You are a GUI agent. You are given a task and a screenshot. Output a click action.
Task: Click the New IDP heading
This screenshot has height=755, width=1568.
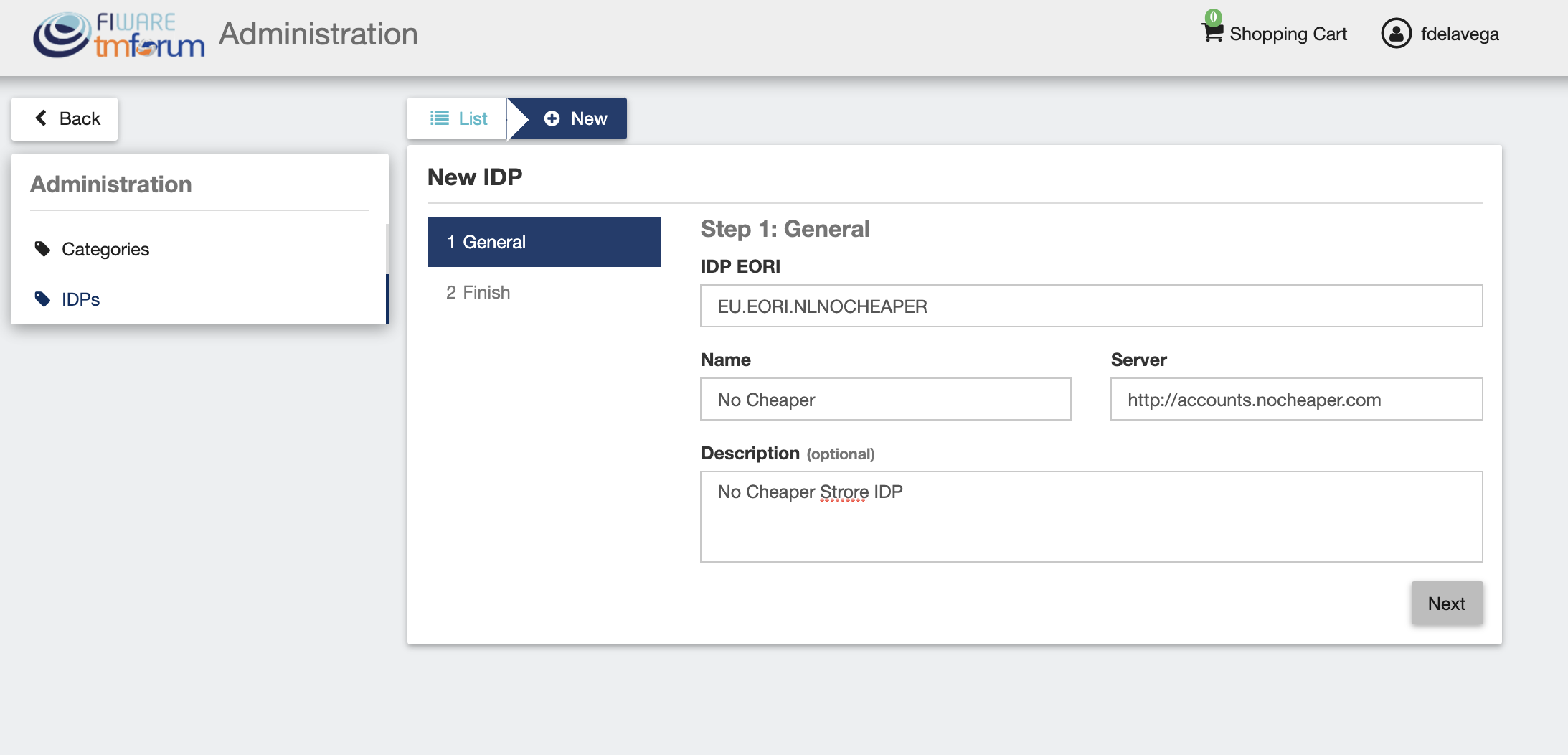click(475, 177)
